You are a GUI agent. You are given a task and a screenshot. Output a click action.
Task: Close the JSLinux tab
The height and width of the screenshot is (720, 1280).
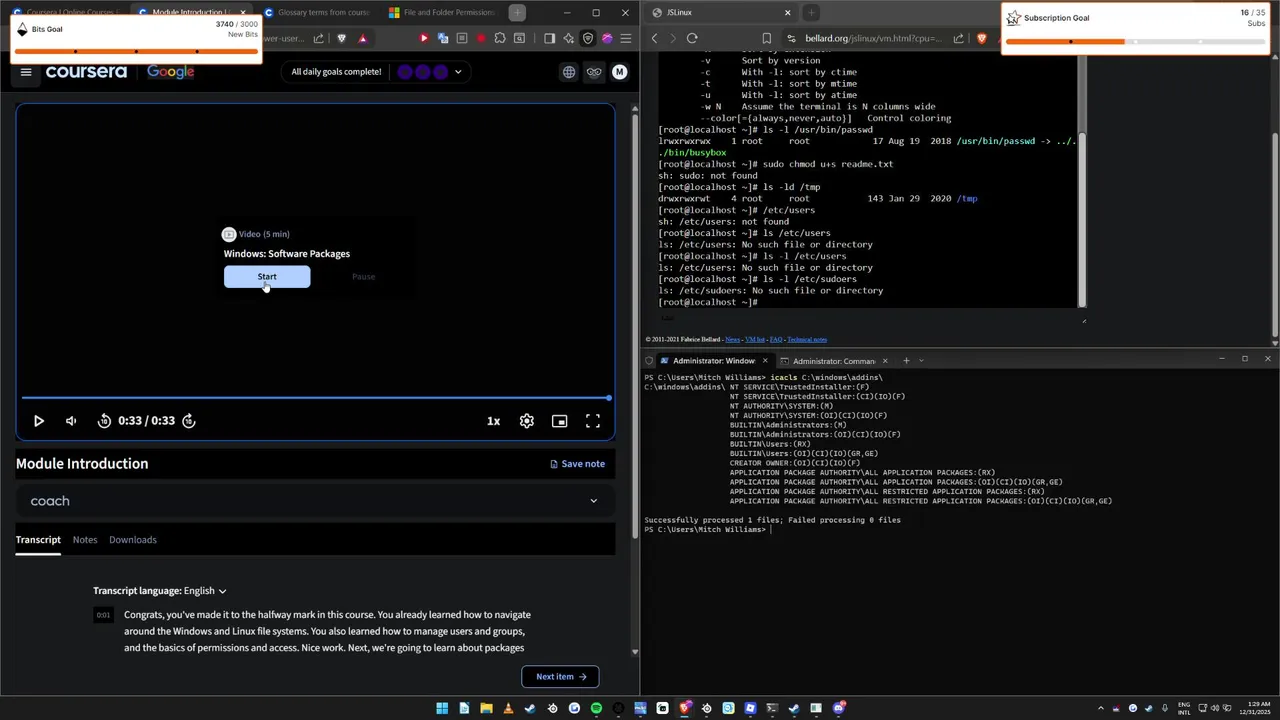point(787,13)
